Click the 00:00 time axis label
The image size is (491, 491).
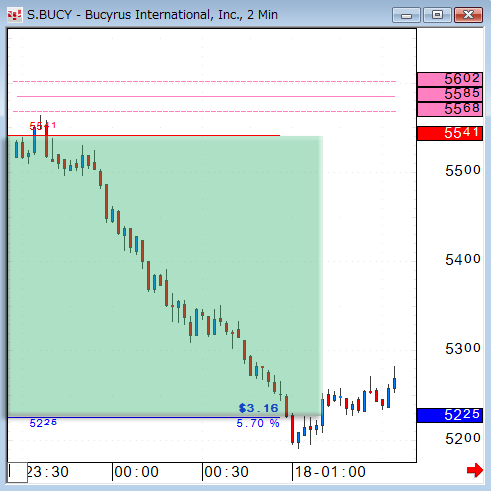click(x=136, y=472)
